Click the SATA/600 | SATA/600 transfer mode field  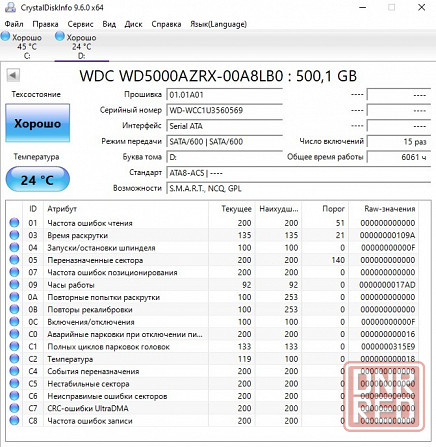coord(224,141)
